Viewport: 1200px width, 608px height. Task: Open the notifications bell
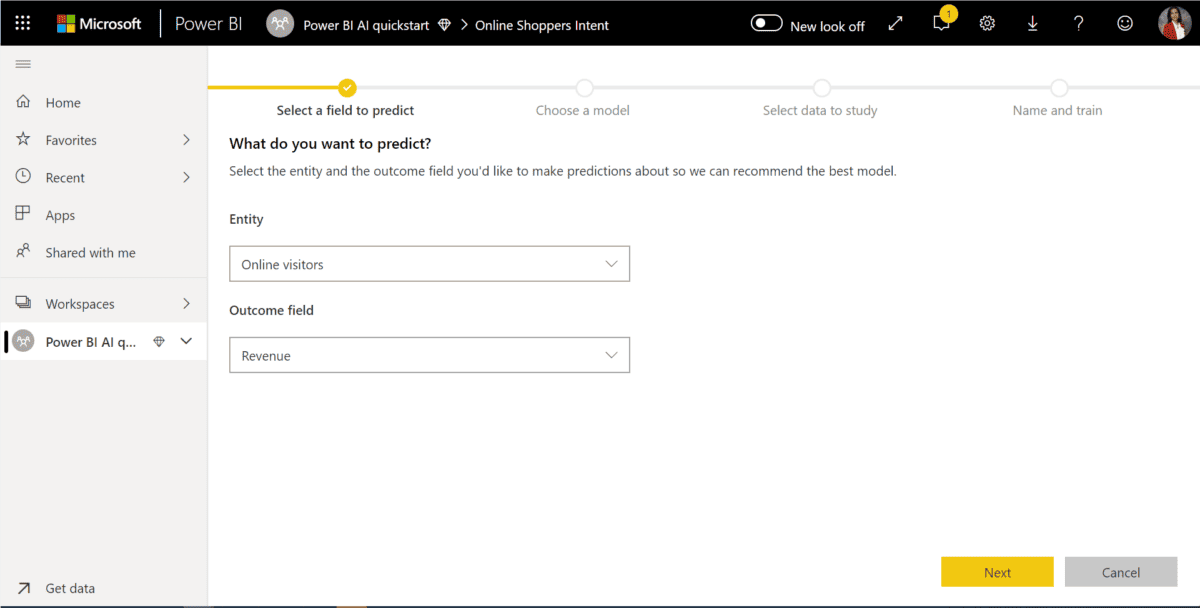tap(940, 23)
